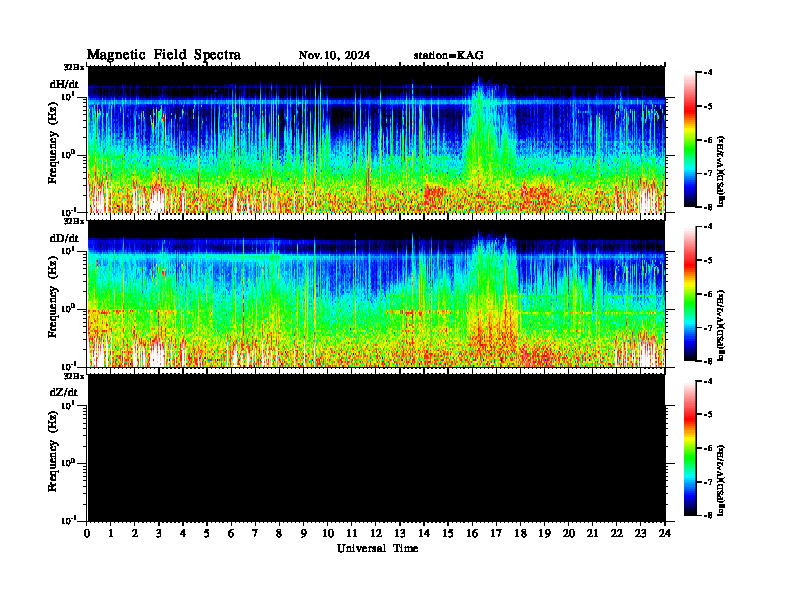The image size is (792, 612).
Task: Click the -6 tick on dZ/dt colorbar
Action: click(x=708, y=448)
